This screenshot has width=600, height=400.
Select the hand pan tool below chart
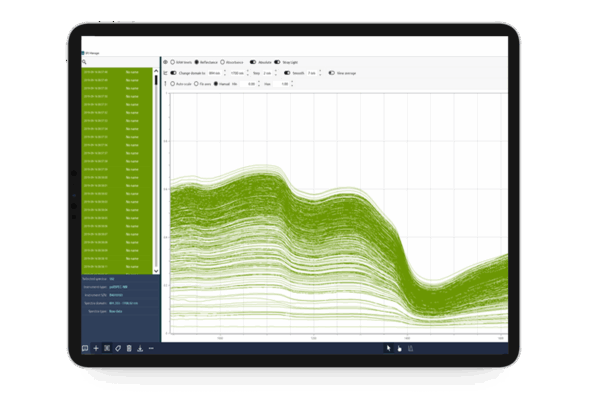399,348
